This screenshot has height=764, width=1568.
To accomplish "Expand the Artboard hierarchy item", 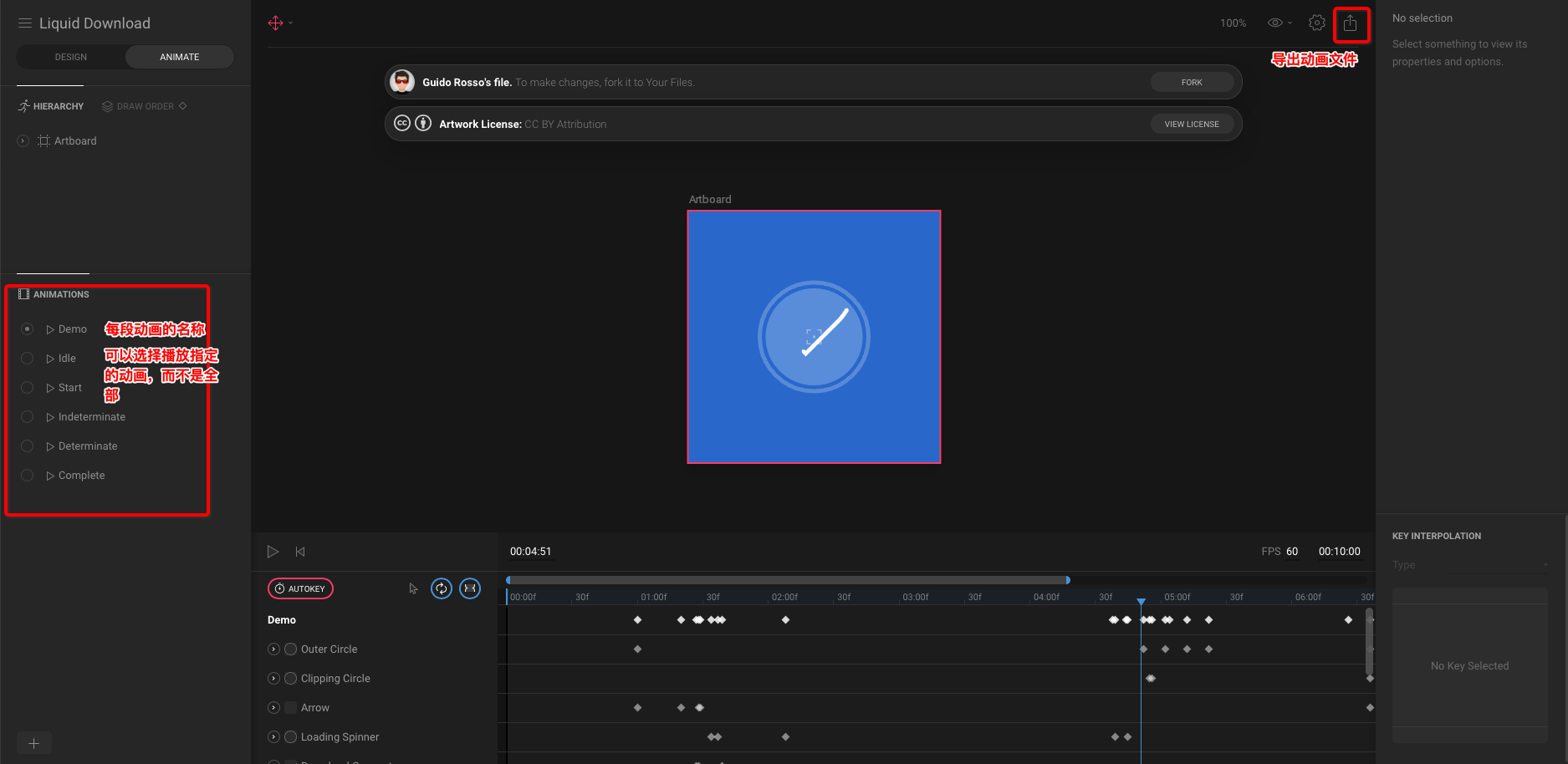I will point(23,141).
